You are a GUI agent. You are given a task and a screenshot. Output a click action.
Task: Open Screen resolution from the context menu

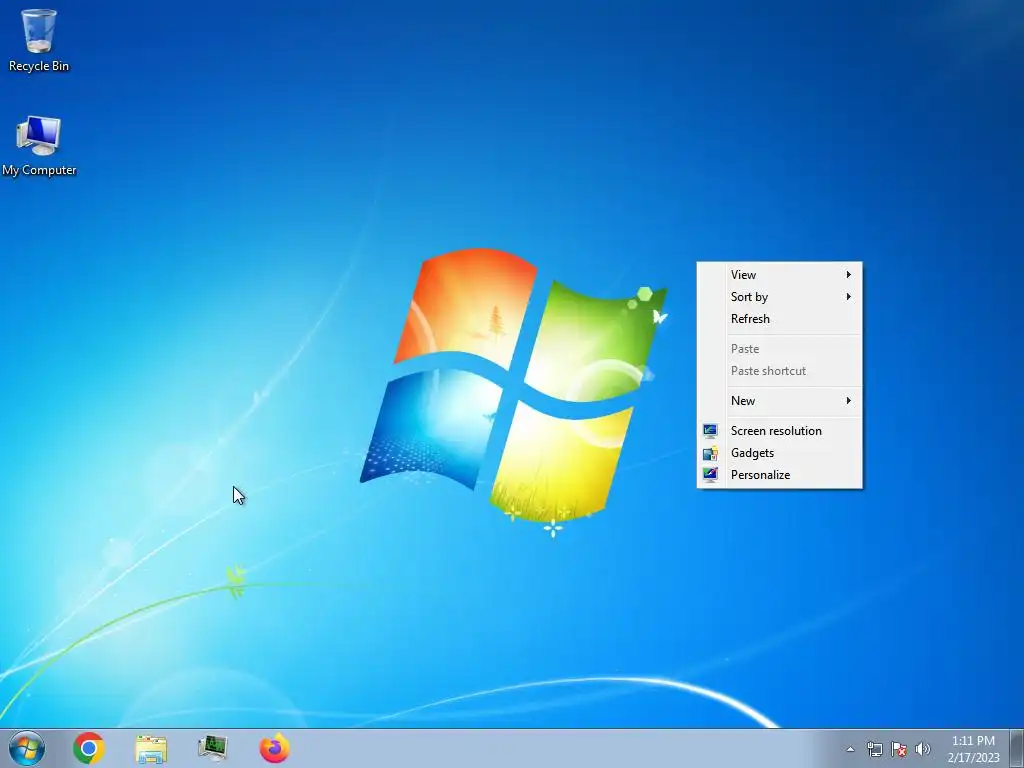coord(780,431)
